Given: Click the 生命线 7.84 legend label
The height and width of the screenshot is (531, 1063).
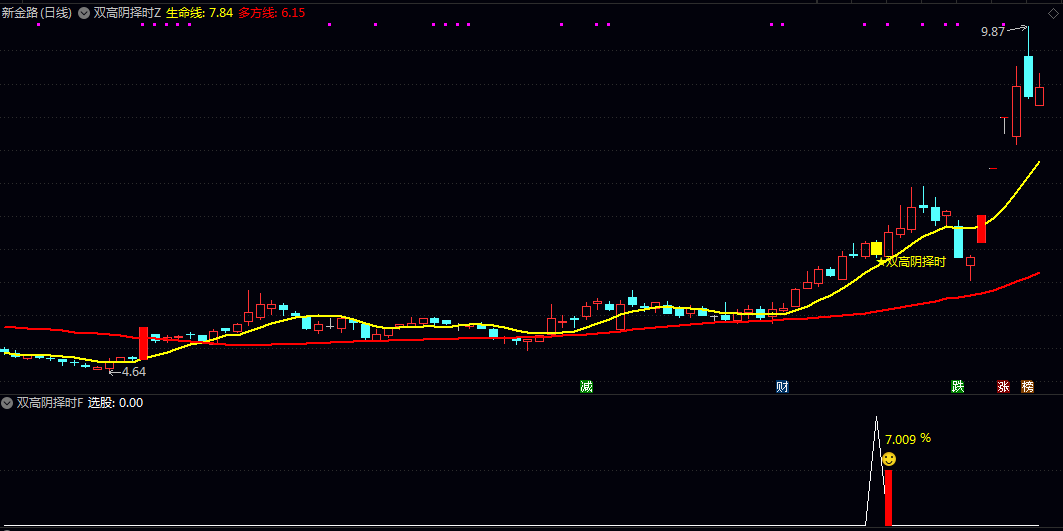Looking at the screenshot, I should pyautogui.click(x=199, y=13).
